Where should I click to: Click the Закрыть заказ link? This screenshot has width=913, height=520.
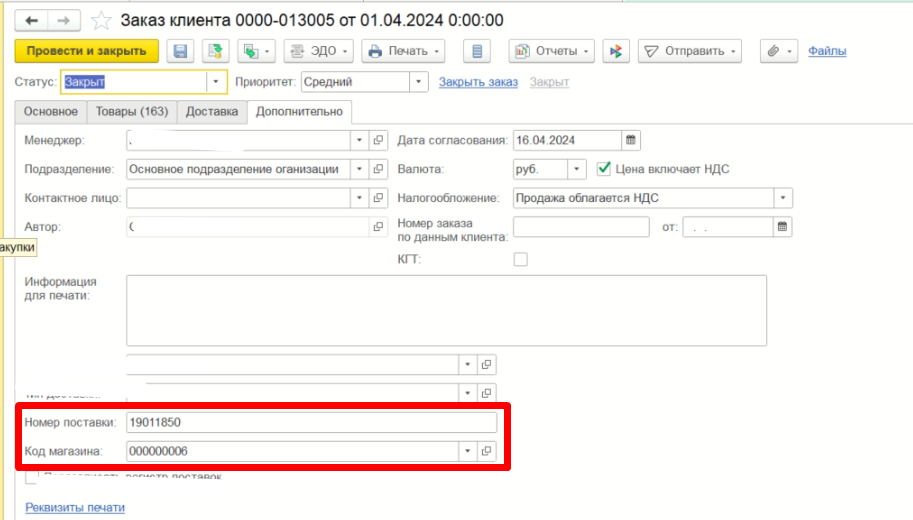[x=478, y=82]
